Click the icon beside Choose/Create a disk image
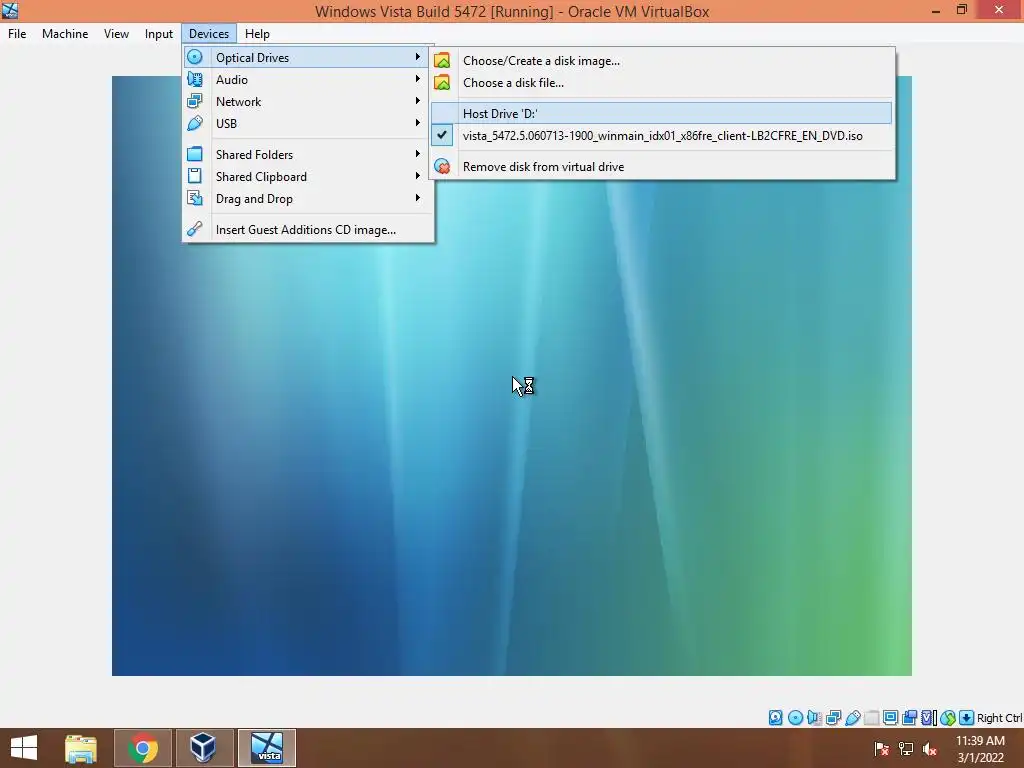 tap(442, 61)
